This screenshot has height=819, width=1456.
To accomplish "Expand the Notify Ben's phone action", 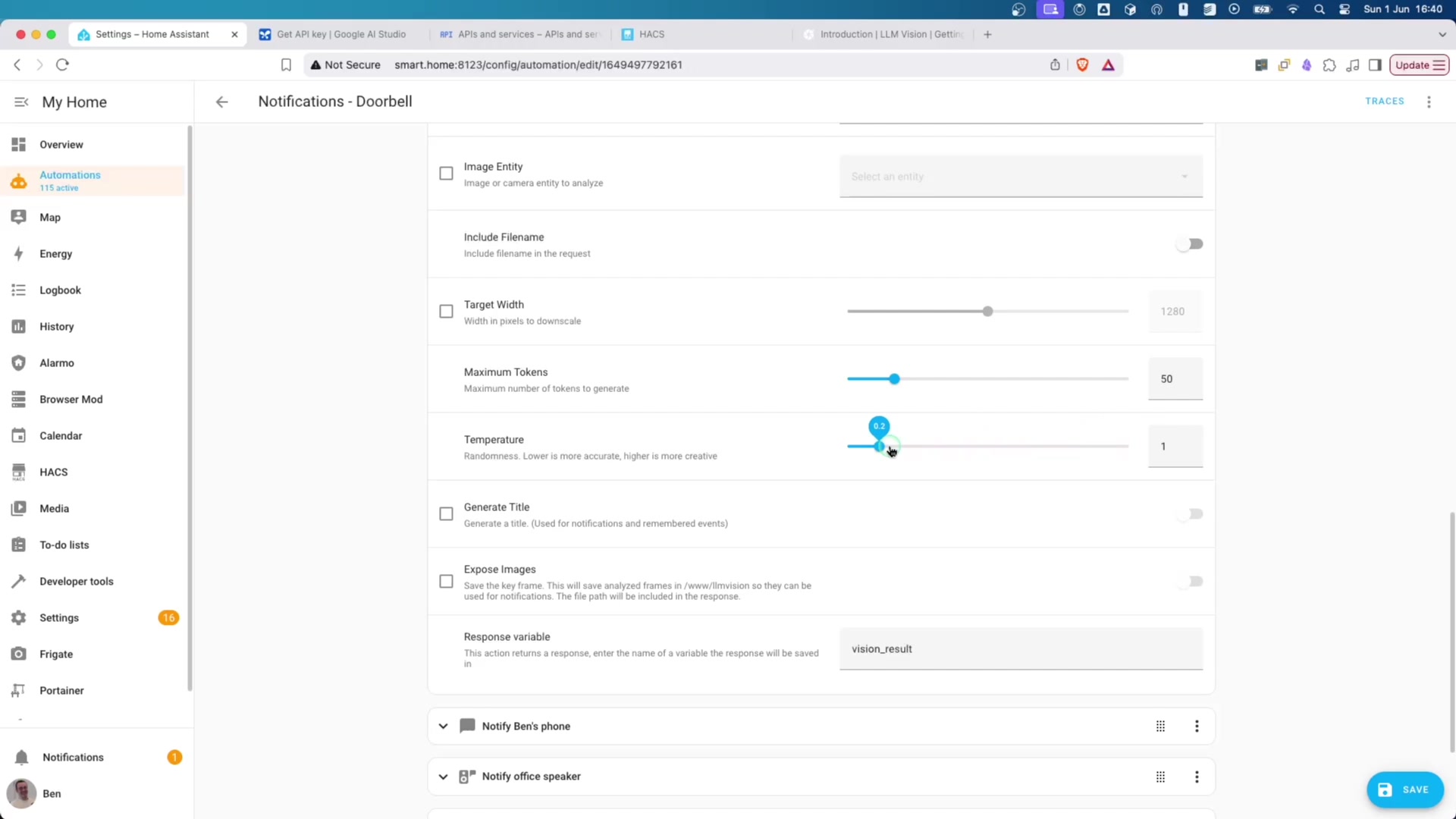I will 443,726.
